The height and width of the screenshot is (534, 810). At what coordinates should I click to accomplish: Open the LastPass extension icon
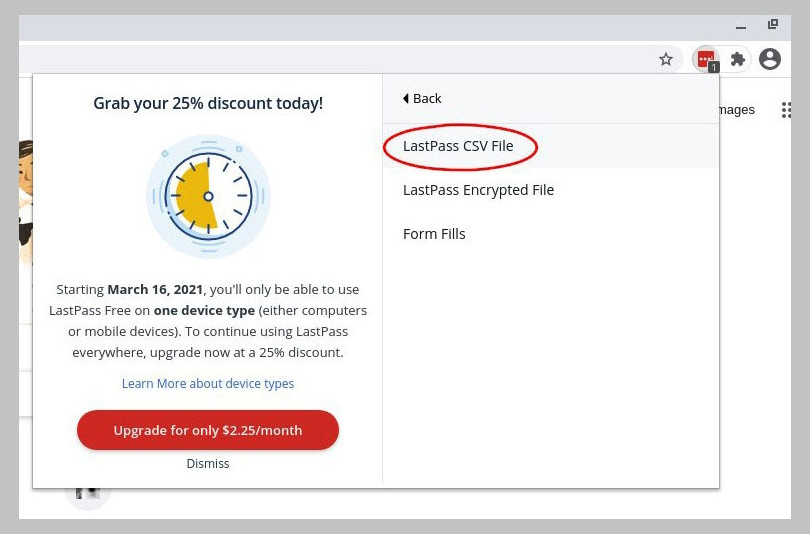click(x=706, y=59)
